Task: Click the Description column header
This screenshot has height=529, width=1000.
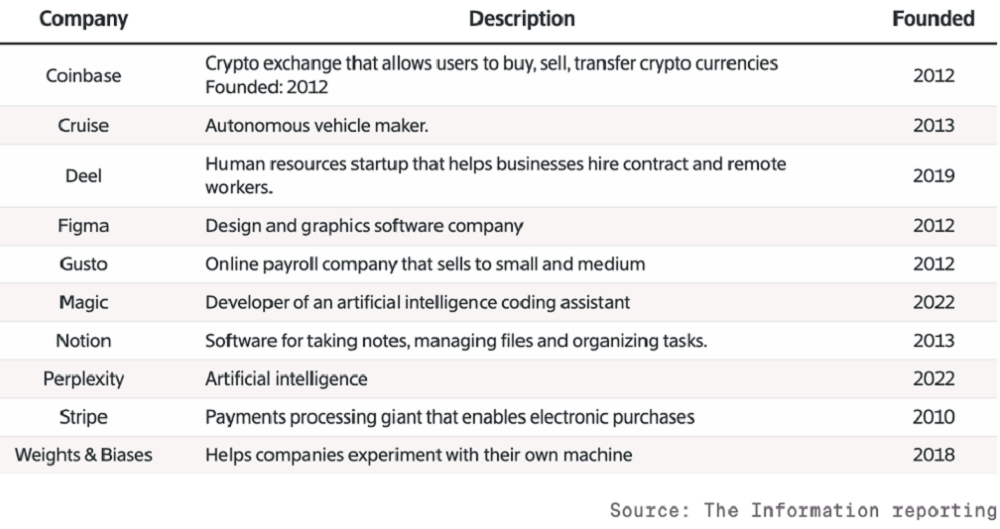Action: [522, 20]
